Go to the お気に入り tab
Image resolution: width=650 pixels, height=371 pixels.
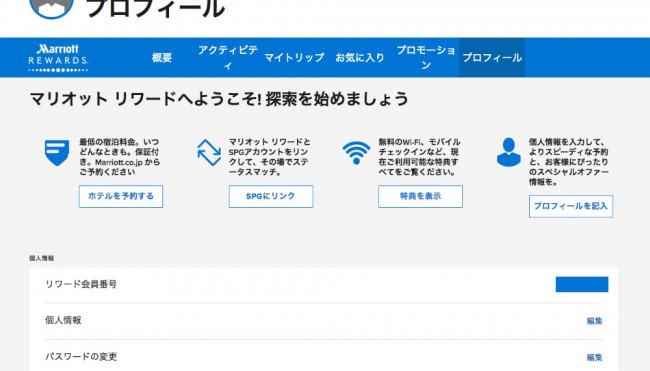point(360,58)
